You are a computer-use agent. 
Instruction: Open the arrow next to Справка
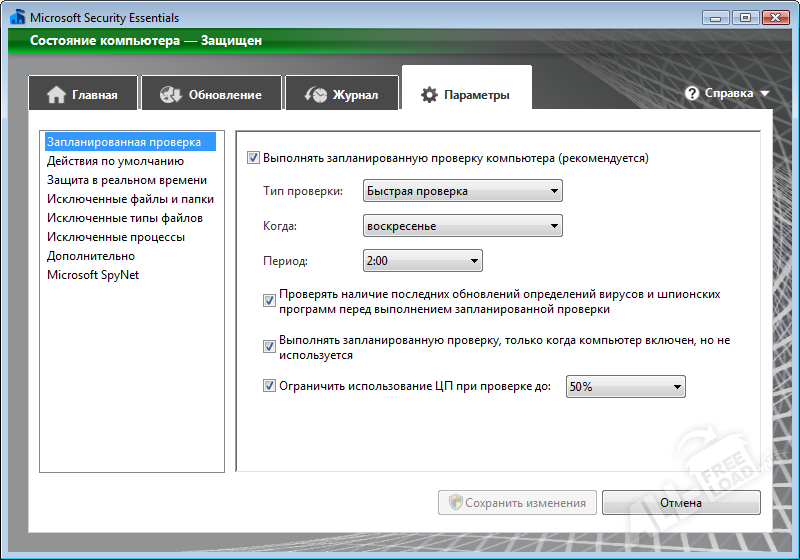point(765,94)
